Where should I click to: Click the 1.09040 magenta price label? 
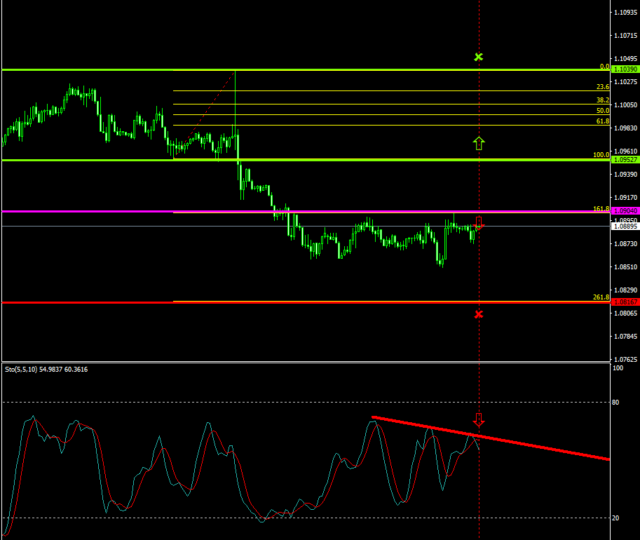click(x=624, y=212)
